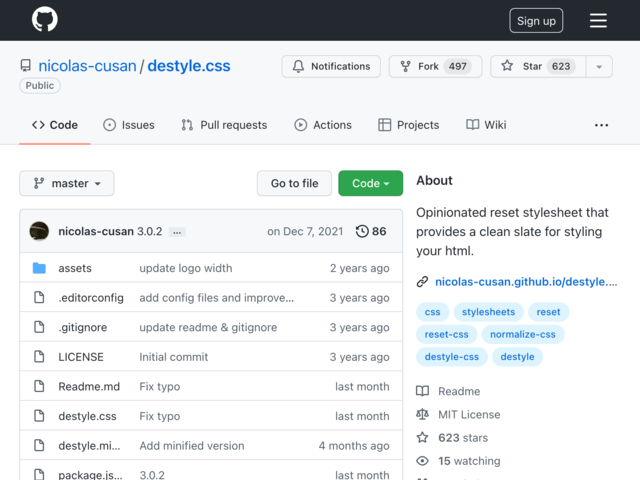
Task: View the 15 watching link
Action: [458, 461]
